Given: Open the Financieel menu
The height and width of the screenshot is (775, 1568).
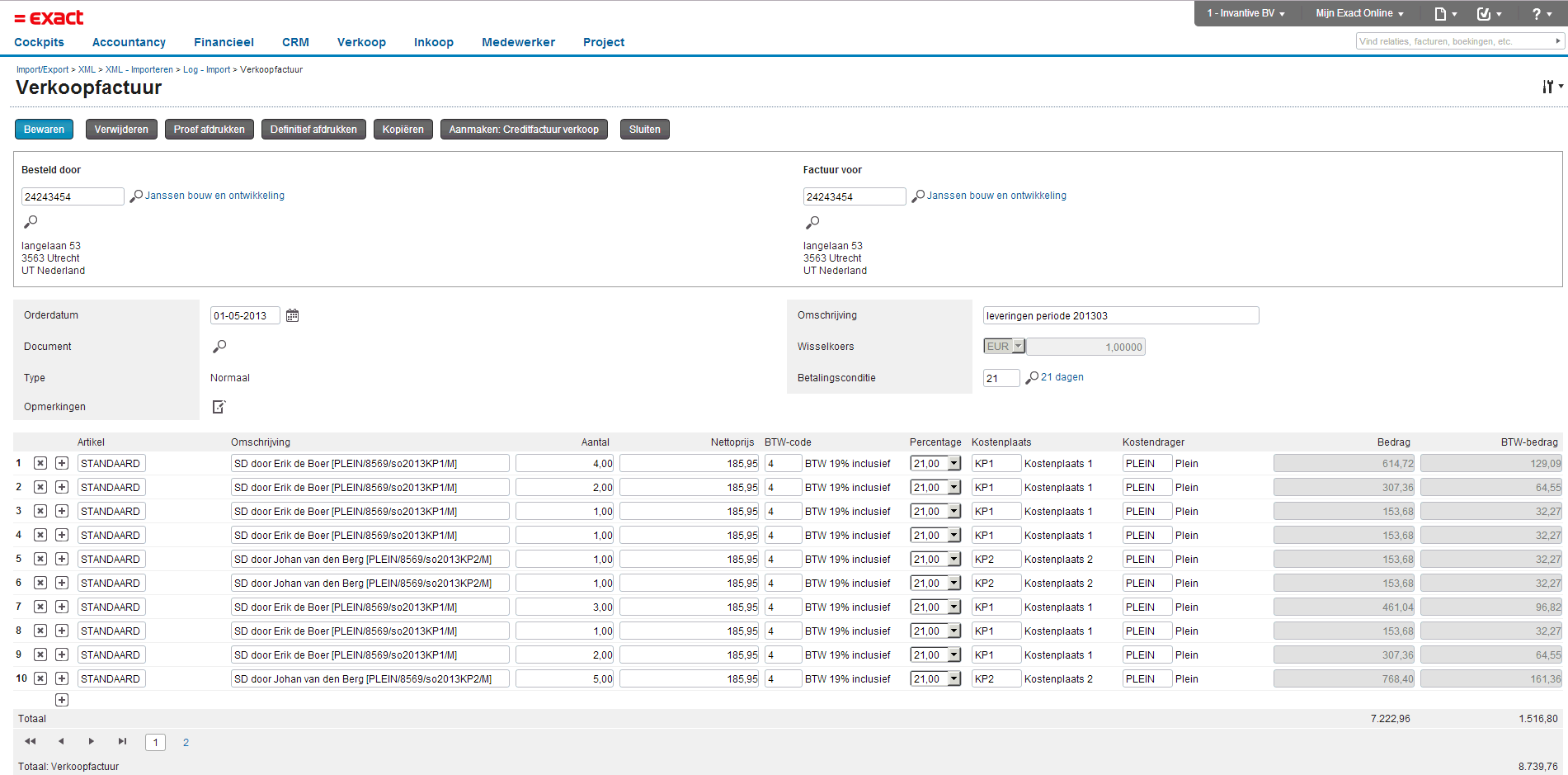Looking at the screenshot, I should pyautogui.click(x=224, y=42).
